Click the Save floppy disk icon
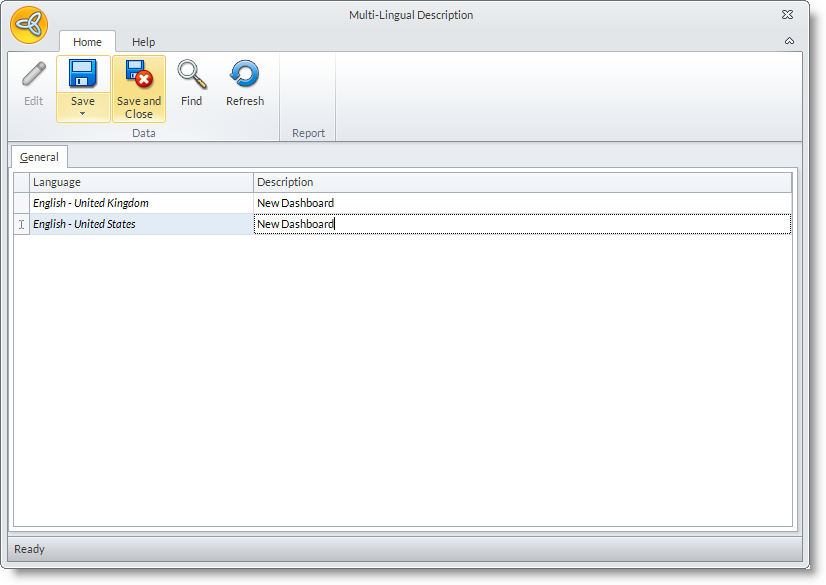 pyautogui.click(x=83, y=75)
